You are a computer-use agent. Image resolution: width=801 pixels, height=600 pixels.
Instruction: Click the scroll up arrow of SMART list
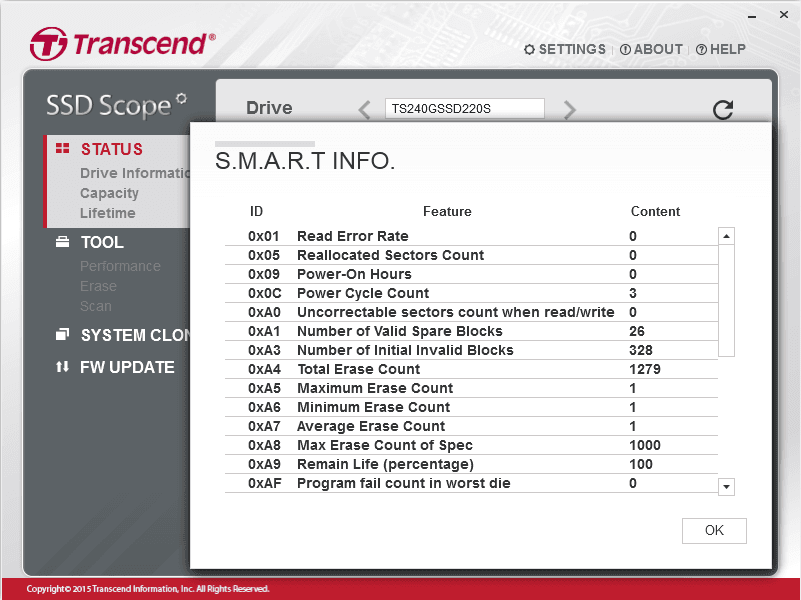click(x=726, y=236)
